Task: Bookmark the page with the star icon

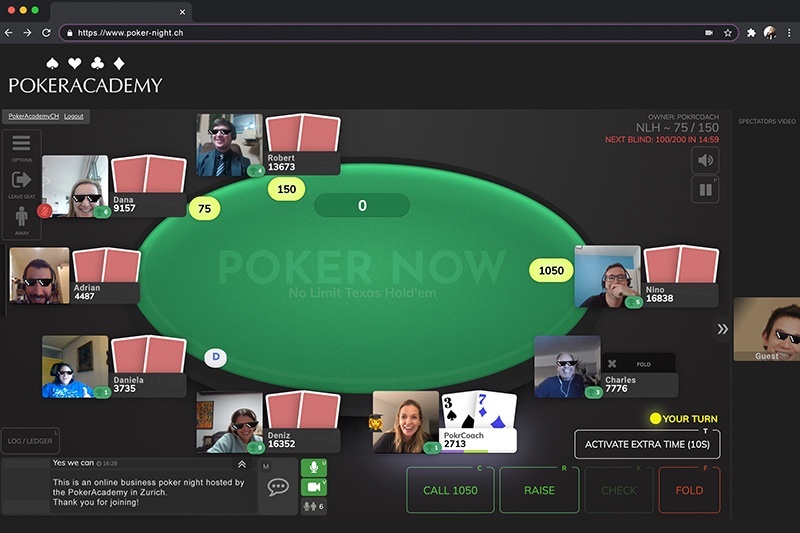Action: 728,33
